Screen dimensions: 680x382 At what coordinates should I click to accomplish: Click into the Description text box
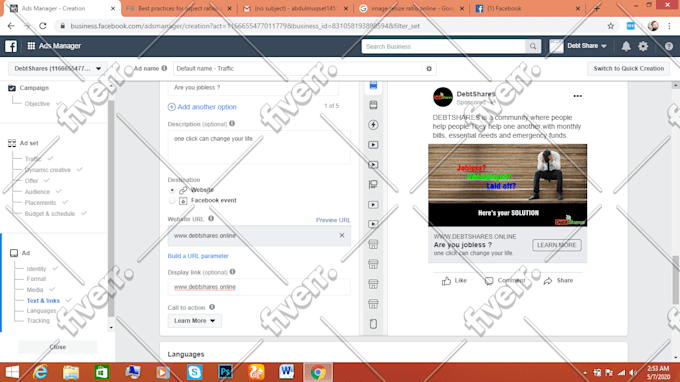click(259, 147)
